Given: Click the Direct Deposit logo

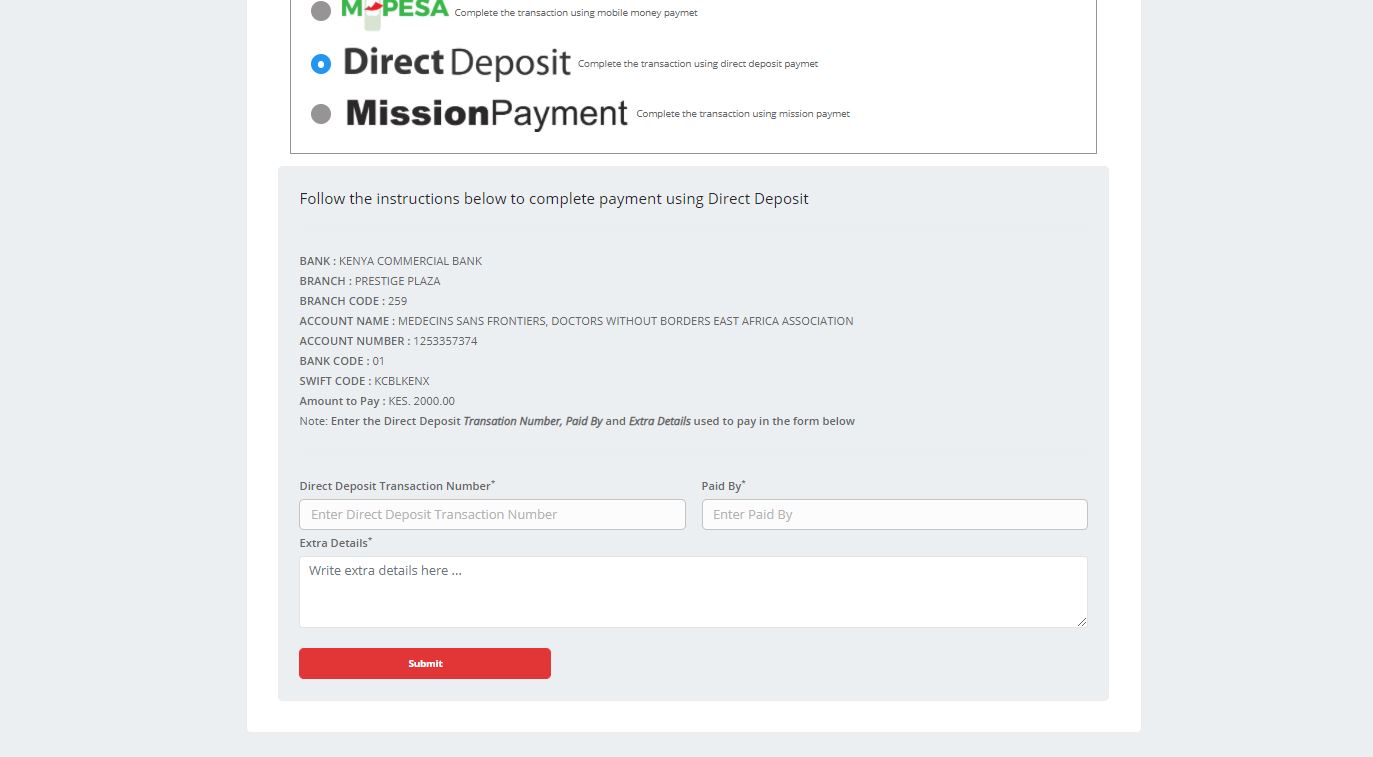Looking at the screenshot, I should [x=457, y=63].
